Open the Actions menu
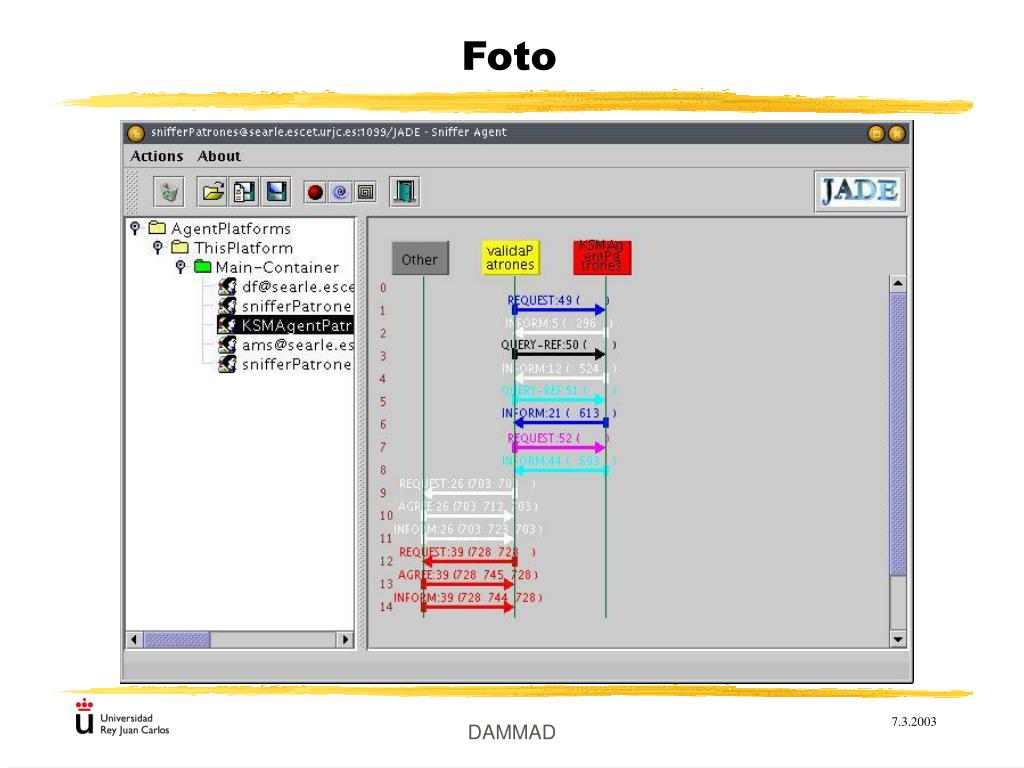Viewport: 1024px width, 768px height. pyautogui.click(x=157, y=156)
